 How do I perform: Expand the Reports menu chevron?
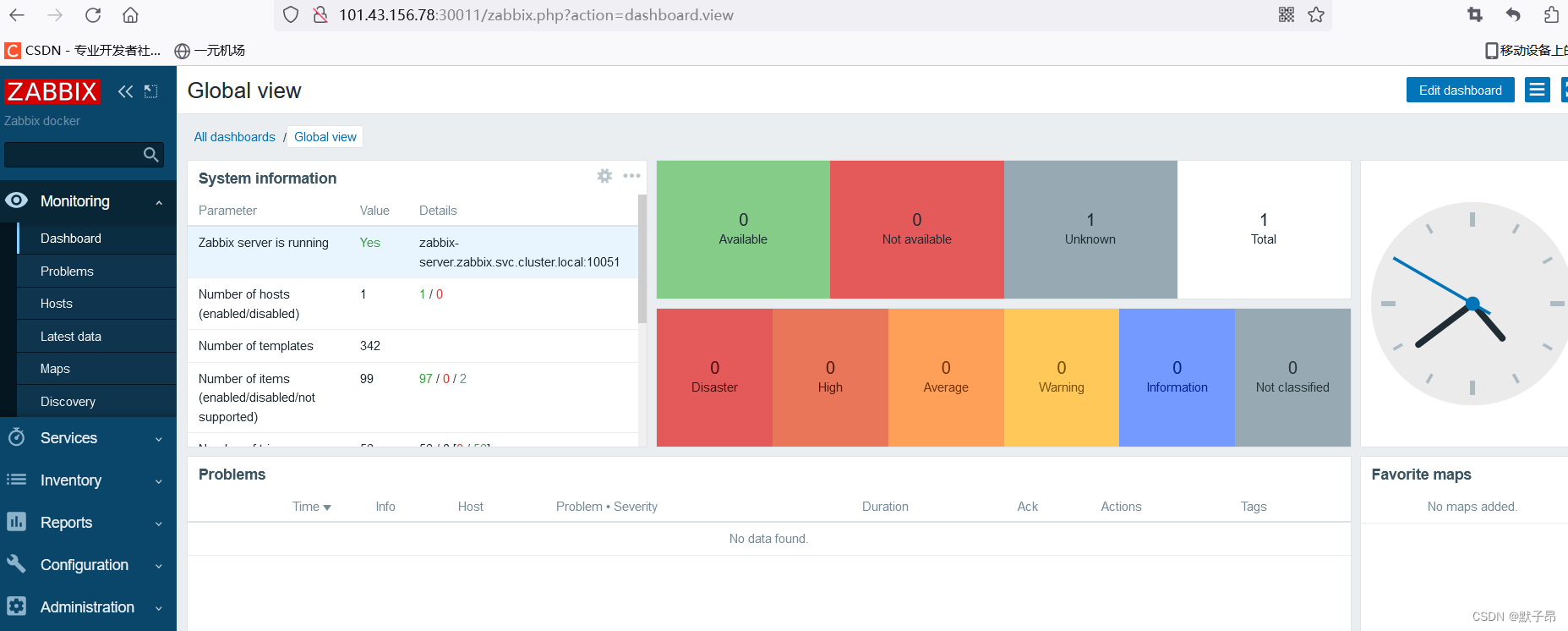click(159, 524)
